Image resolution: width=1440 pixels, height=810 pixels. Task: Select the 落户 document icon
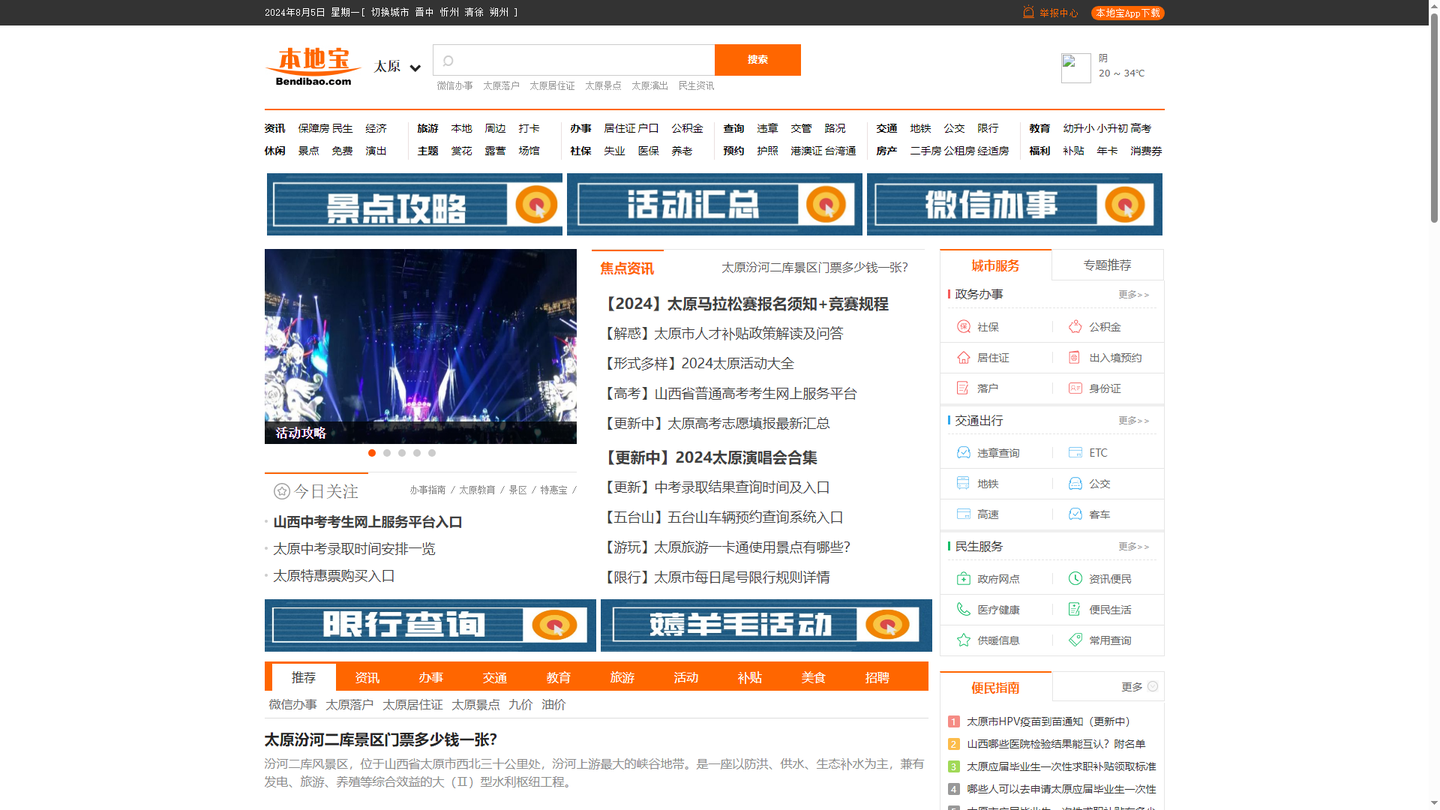pos(963,388)
